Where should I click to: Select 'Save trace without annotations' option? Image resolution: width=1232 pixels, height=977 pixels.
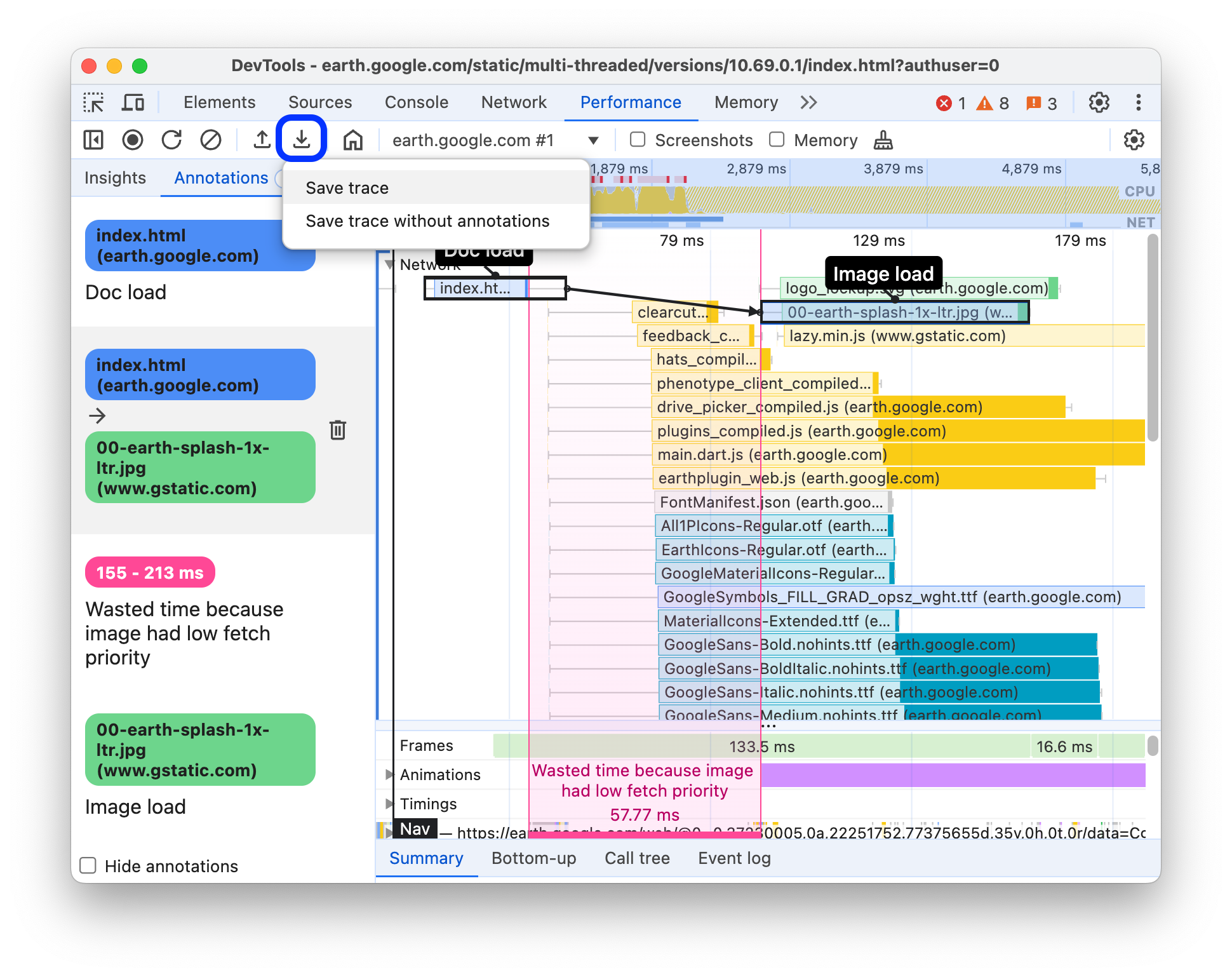click(x=427, y=221)
